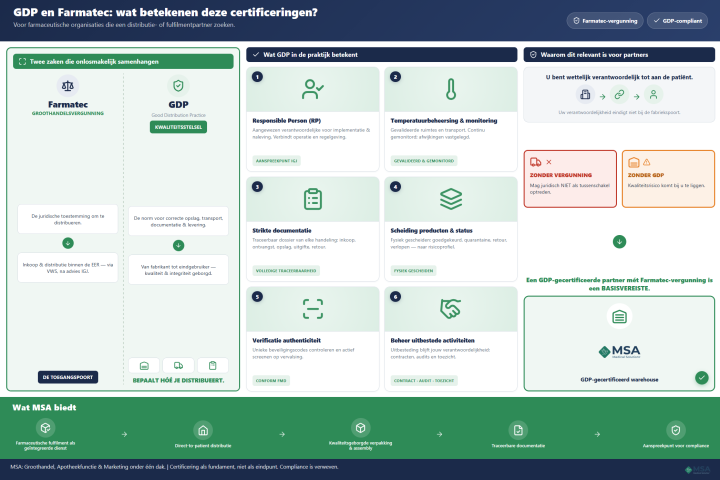
Task: Click the Verificatie authenticiteit title
Action: [x=287, y=340]
